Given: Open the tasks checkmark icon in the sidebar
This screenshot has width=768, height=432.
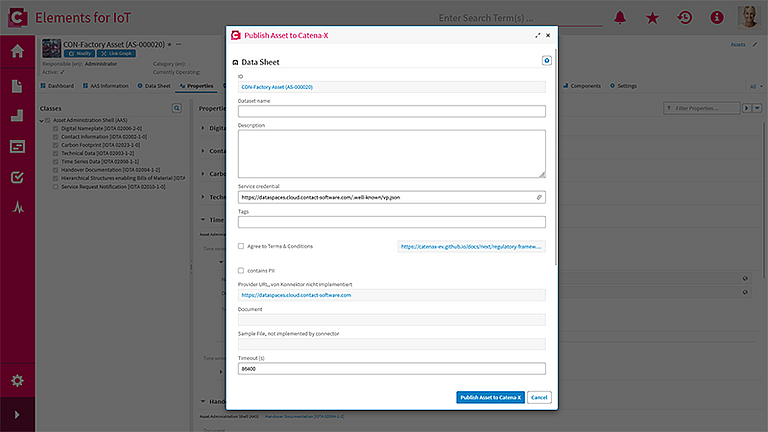Looking at the screenshot, I should 17,177.
